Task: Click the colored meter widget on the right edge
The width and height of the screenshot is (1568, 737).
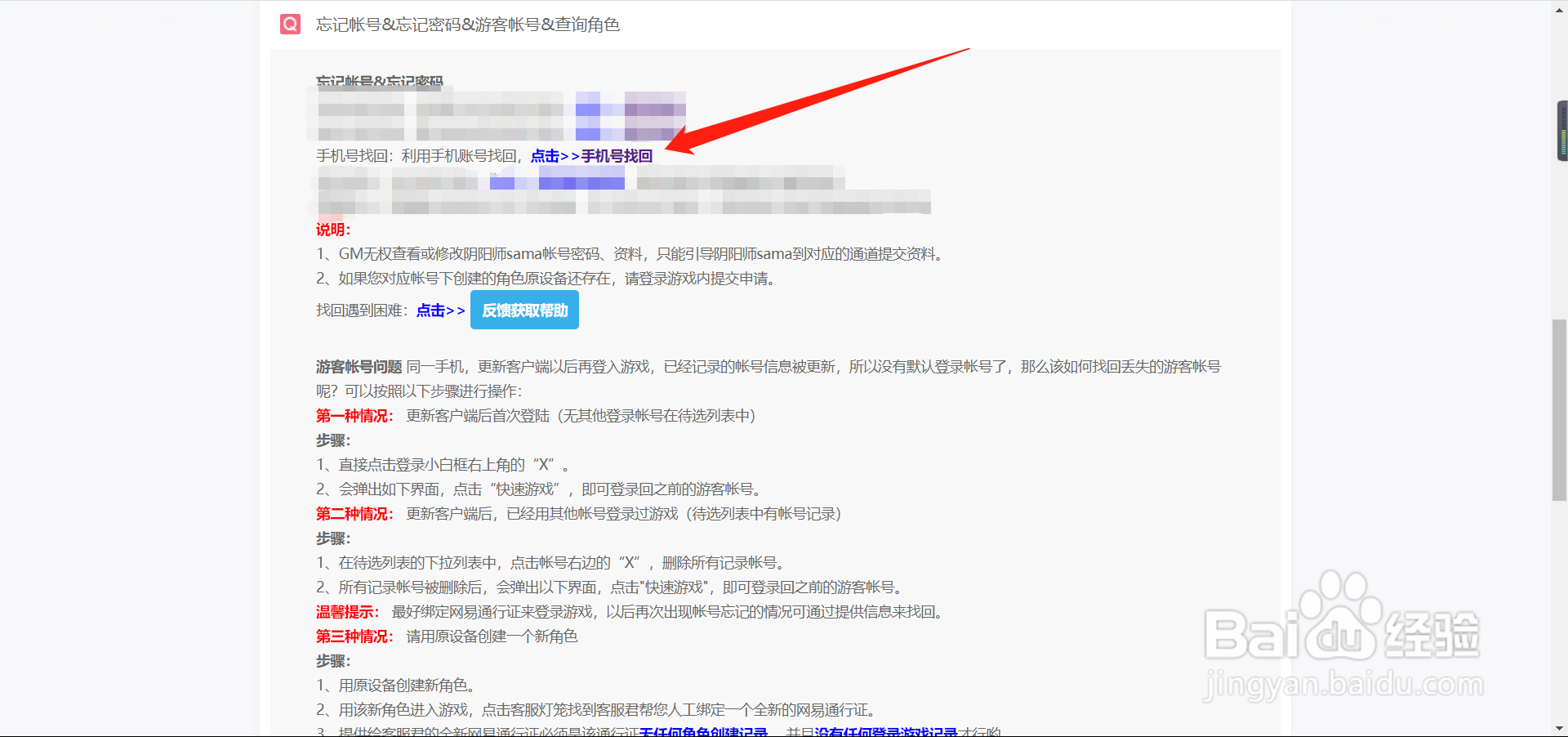Action: click(x=1562, y=131)
